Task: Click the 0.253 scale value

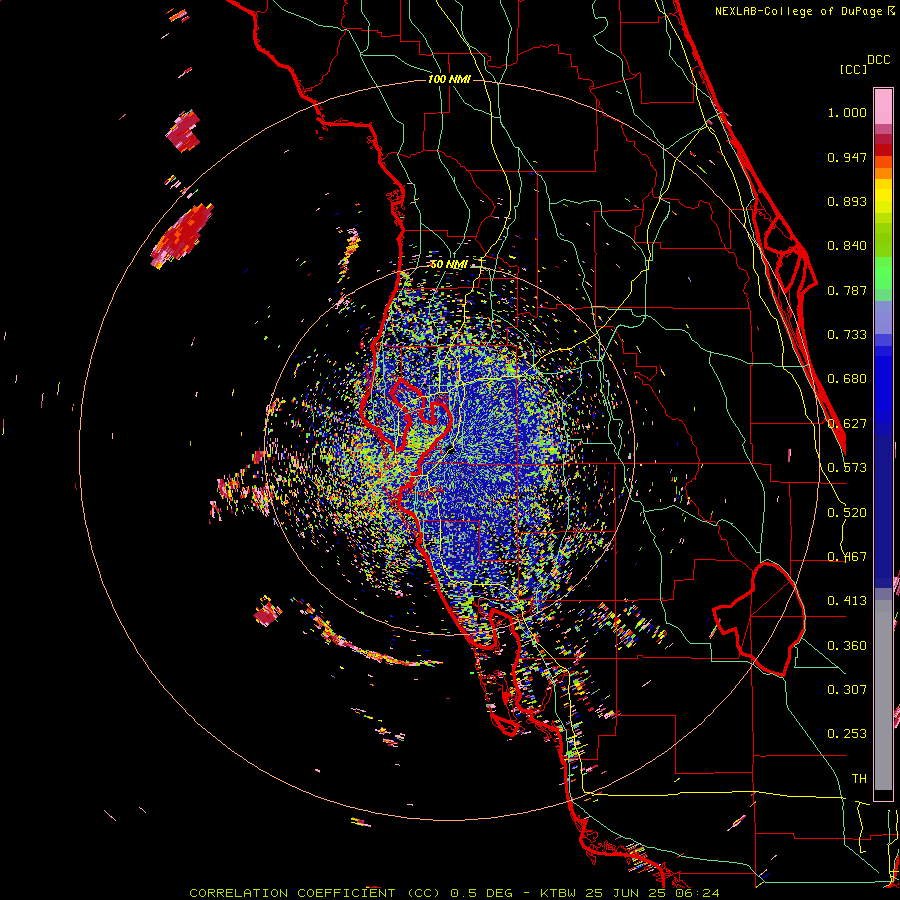Action: click(x=847, y=734)
